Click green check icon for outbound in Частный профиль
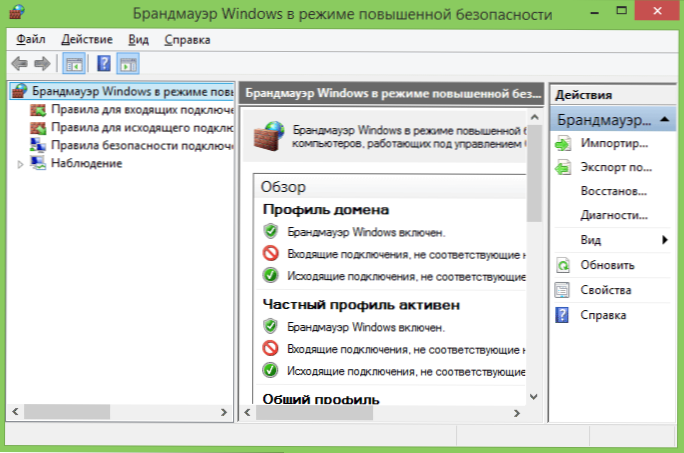 270,370
